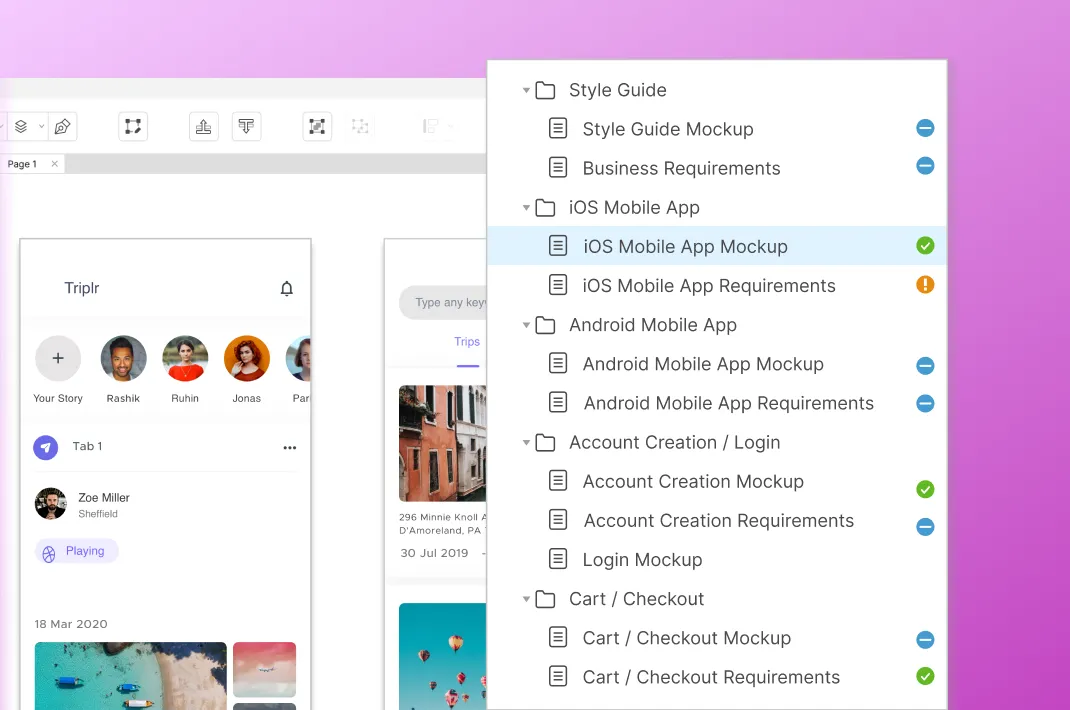Click the bring to front icon

click(x=204, y=127)
